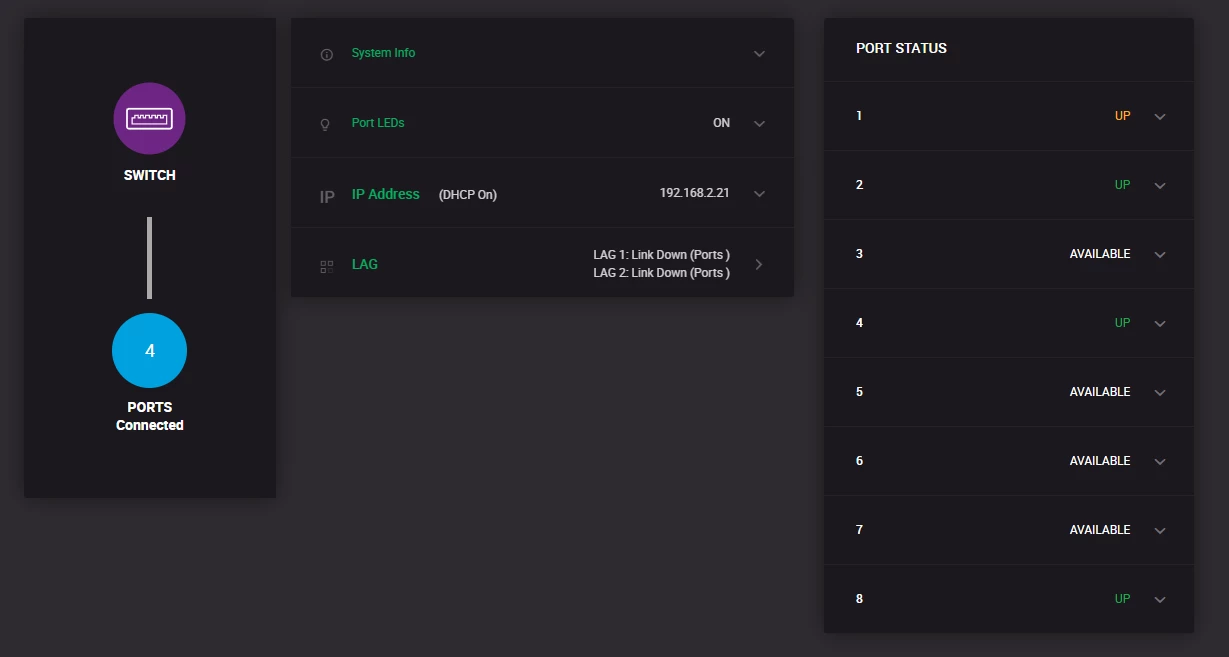The image size is (1229, 657).
Task: Expand the System Info section
Action: 759,54
